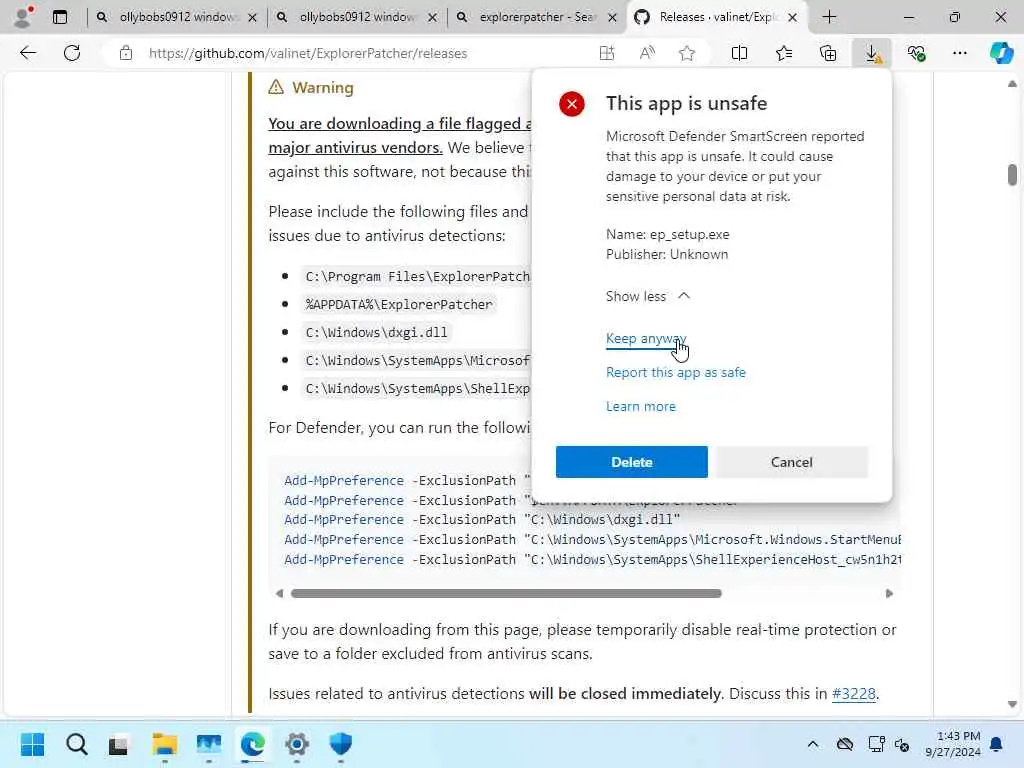Delete the unsafe download
The width and height of the screenshot is (1024, 768).
[632, 462]
